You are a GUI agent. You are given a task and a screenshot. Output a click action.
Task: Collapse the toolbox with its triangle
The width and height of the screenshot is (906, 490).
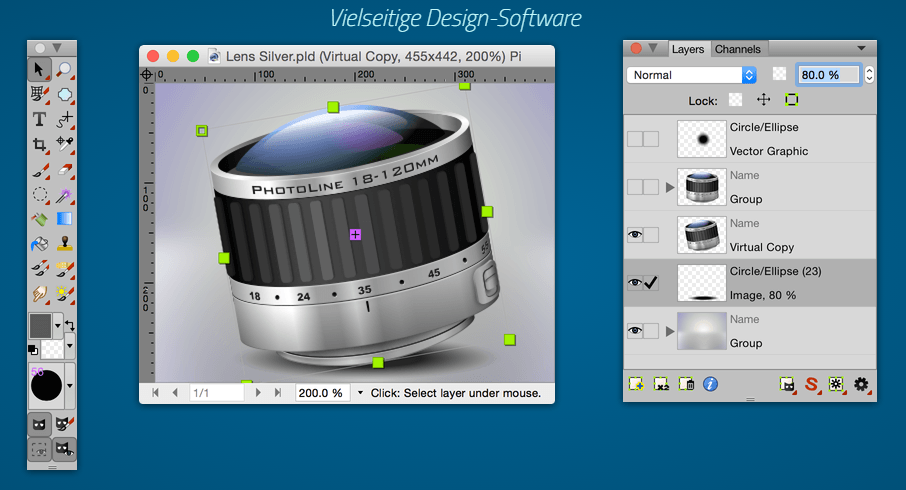pos(57,47)
